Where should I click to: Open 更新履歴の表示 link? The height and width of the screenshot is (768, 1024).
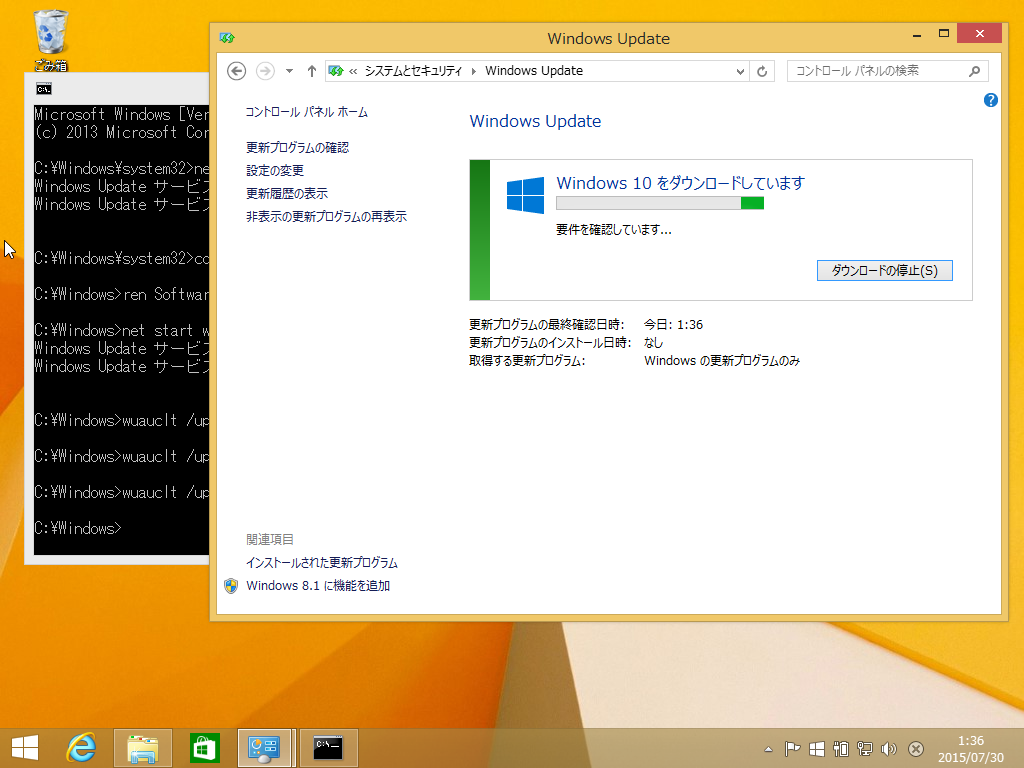tap(287, 193)
